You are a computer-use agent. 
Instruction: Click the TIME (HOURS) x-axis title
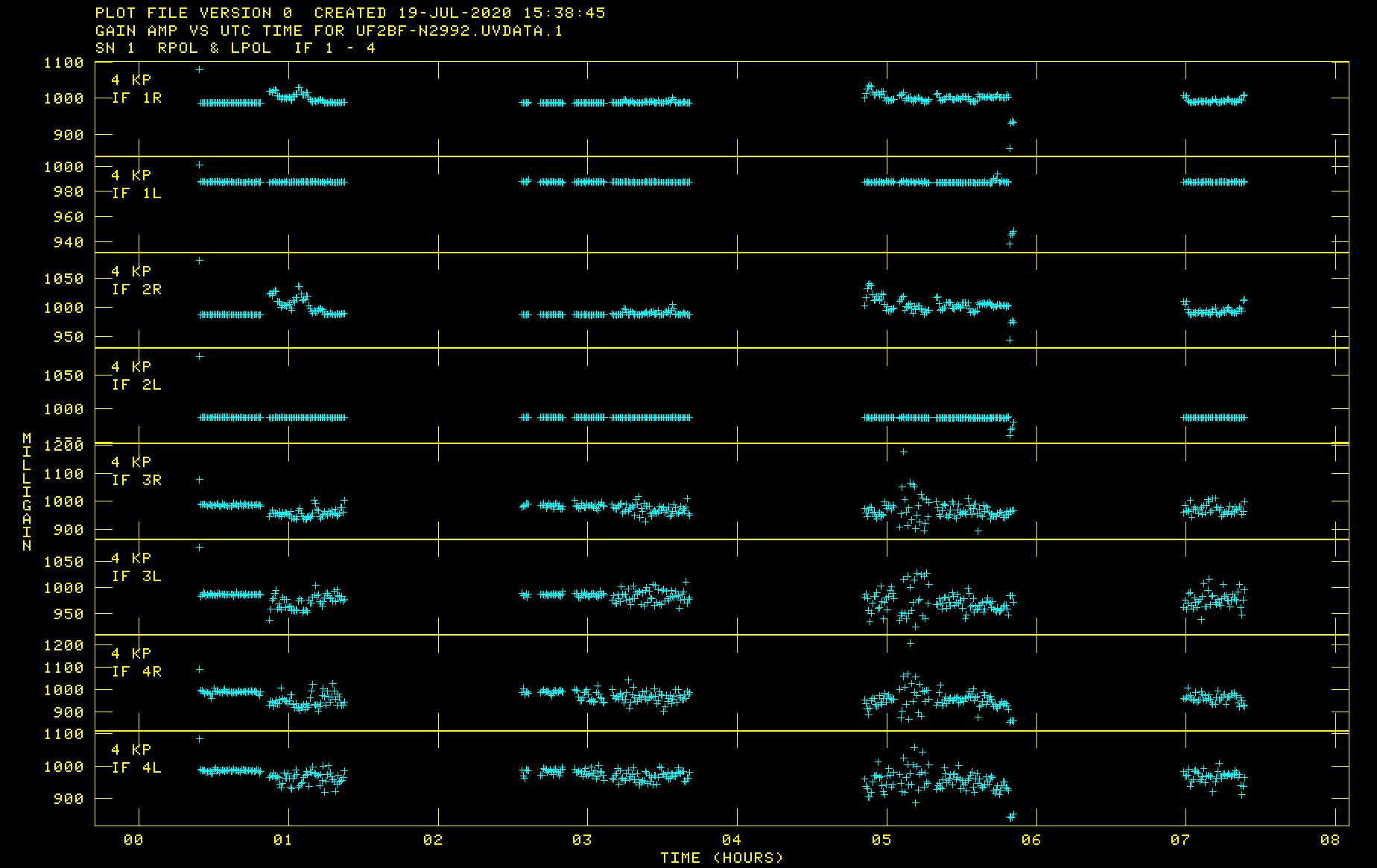tap(721, 858)
